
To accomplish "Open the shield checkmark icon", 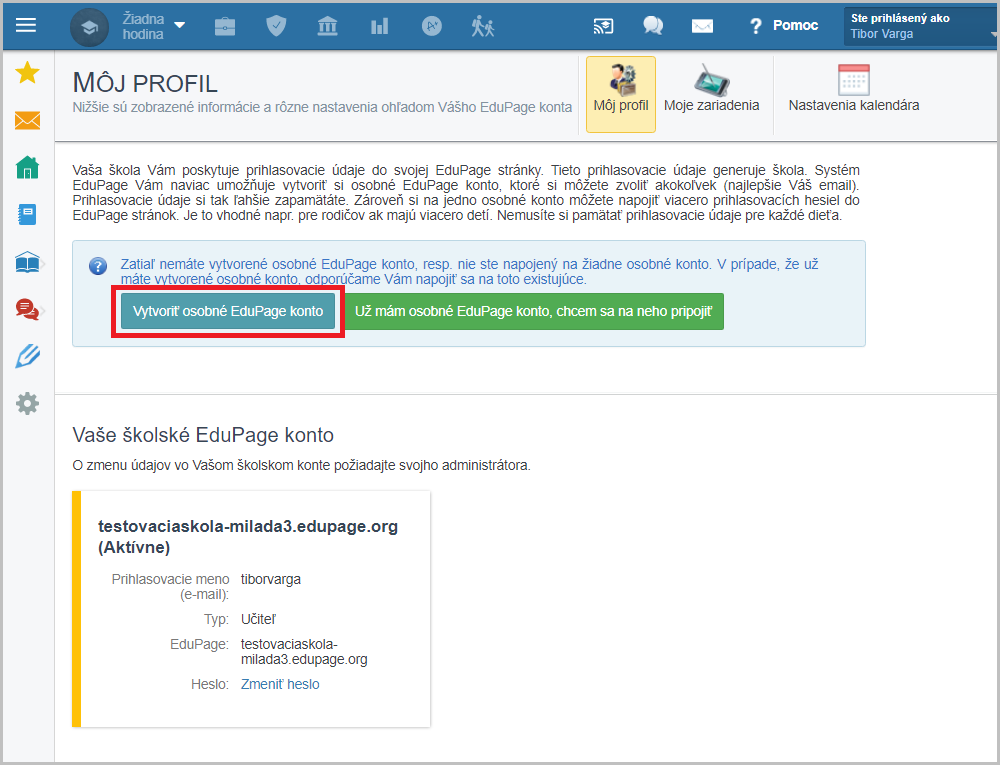I will (x=276, y=26).
